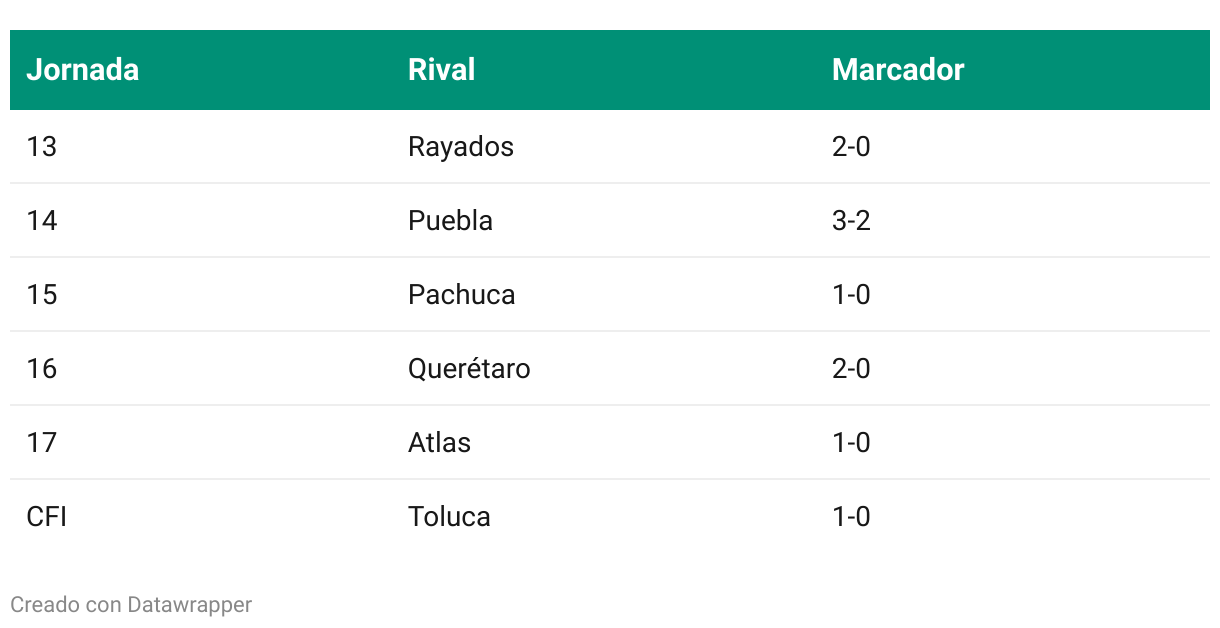This screenshot has height=628, width=1220.
Task: Click the Rival column header
Action: 441,70
